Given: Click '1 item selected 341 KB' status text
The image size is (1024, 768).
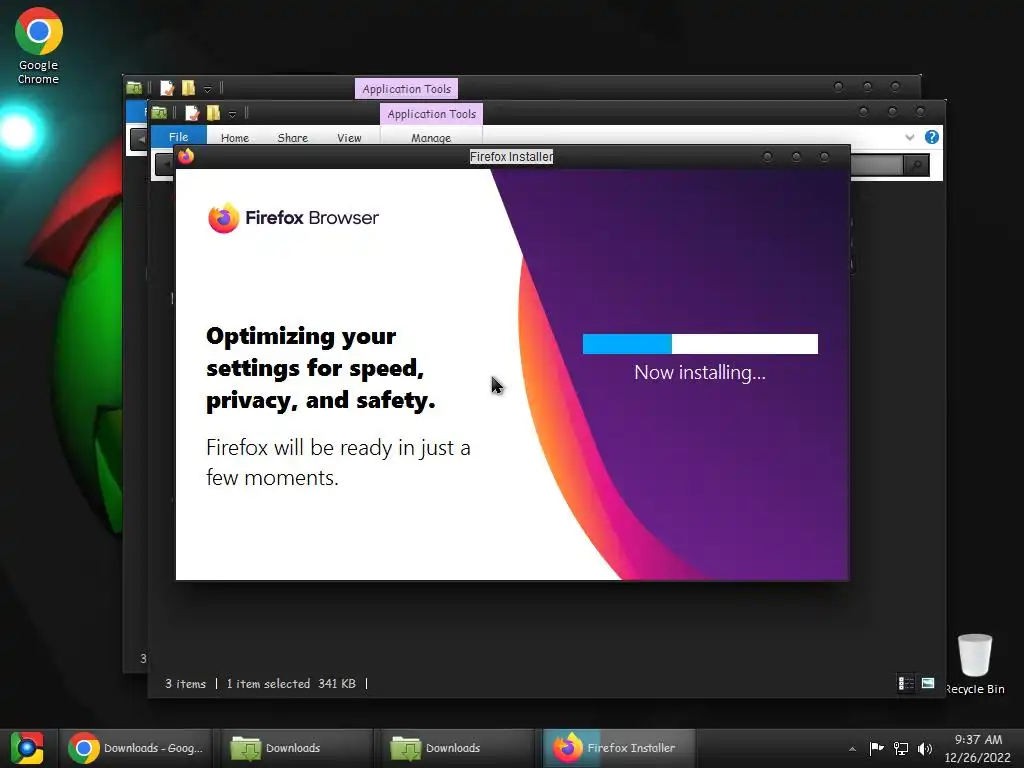Looking at the screenshot, I should point(291,684).
